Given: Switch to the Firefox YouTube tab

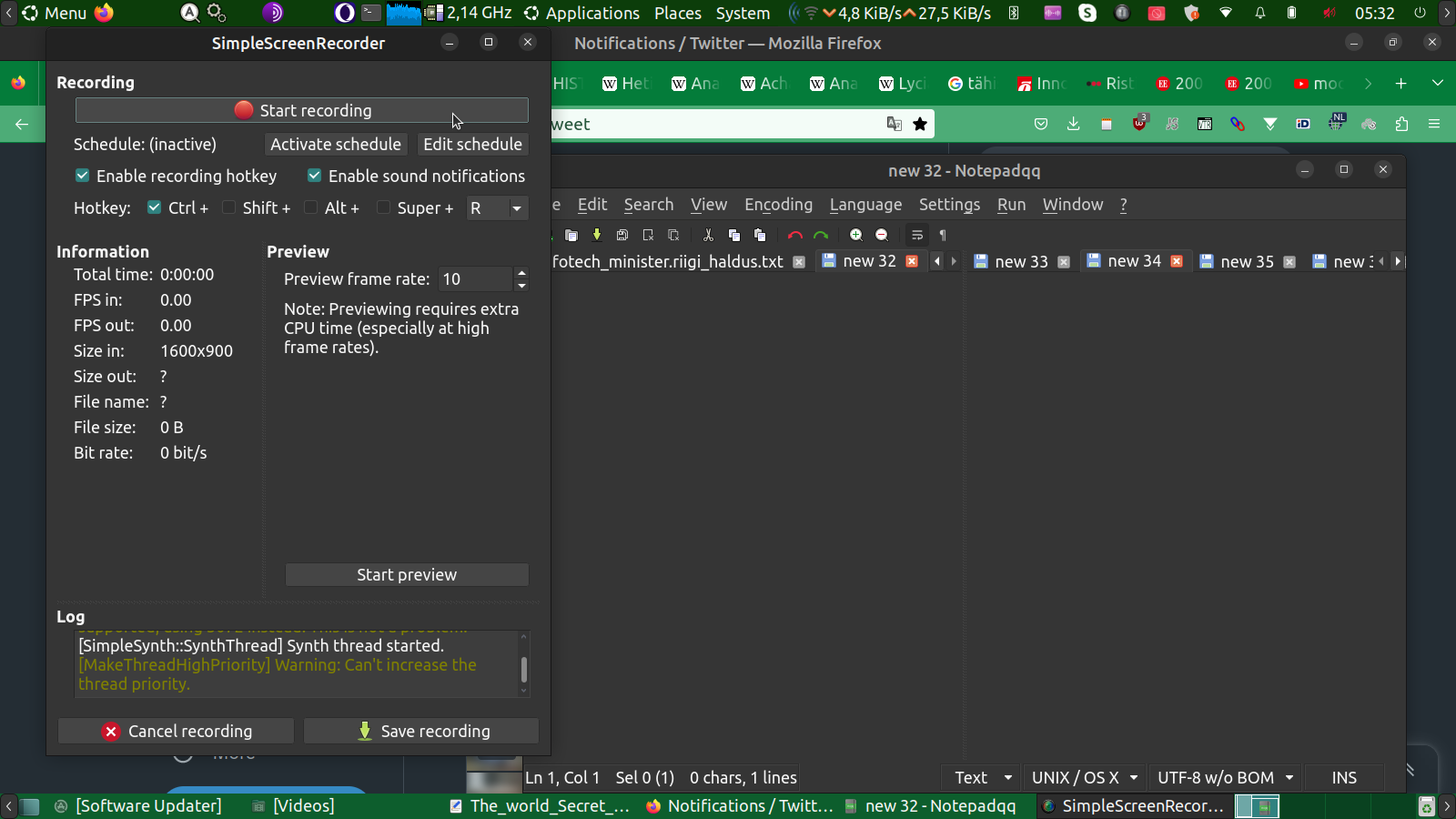Looking at the screenshot, I should tap(1319, 83).
